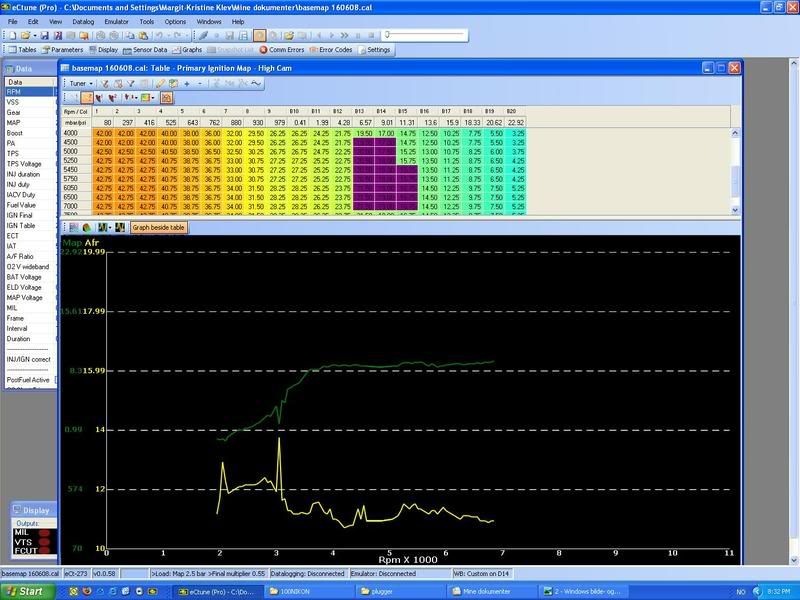This screenshot has width=800, height=600.
Task: Click the Sensor Data toolbar button
Action: tap(145, 49)
